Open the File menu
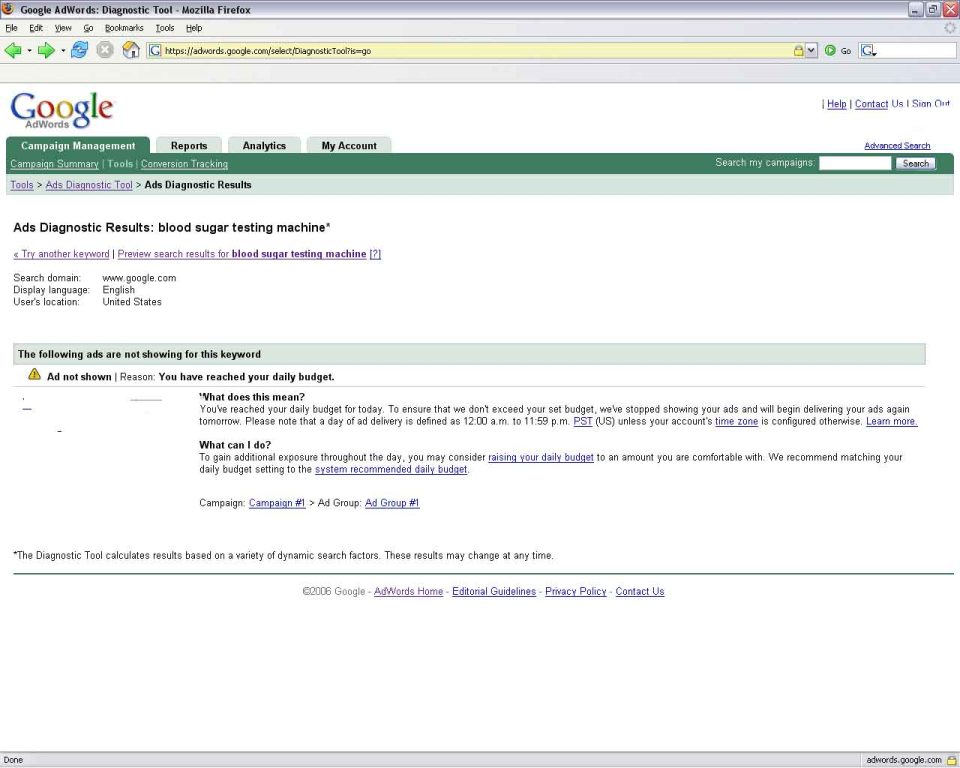Image resolution: width=960 pixels, height=768 pixels. coord(11,28)
